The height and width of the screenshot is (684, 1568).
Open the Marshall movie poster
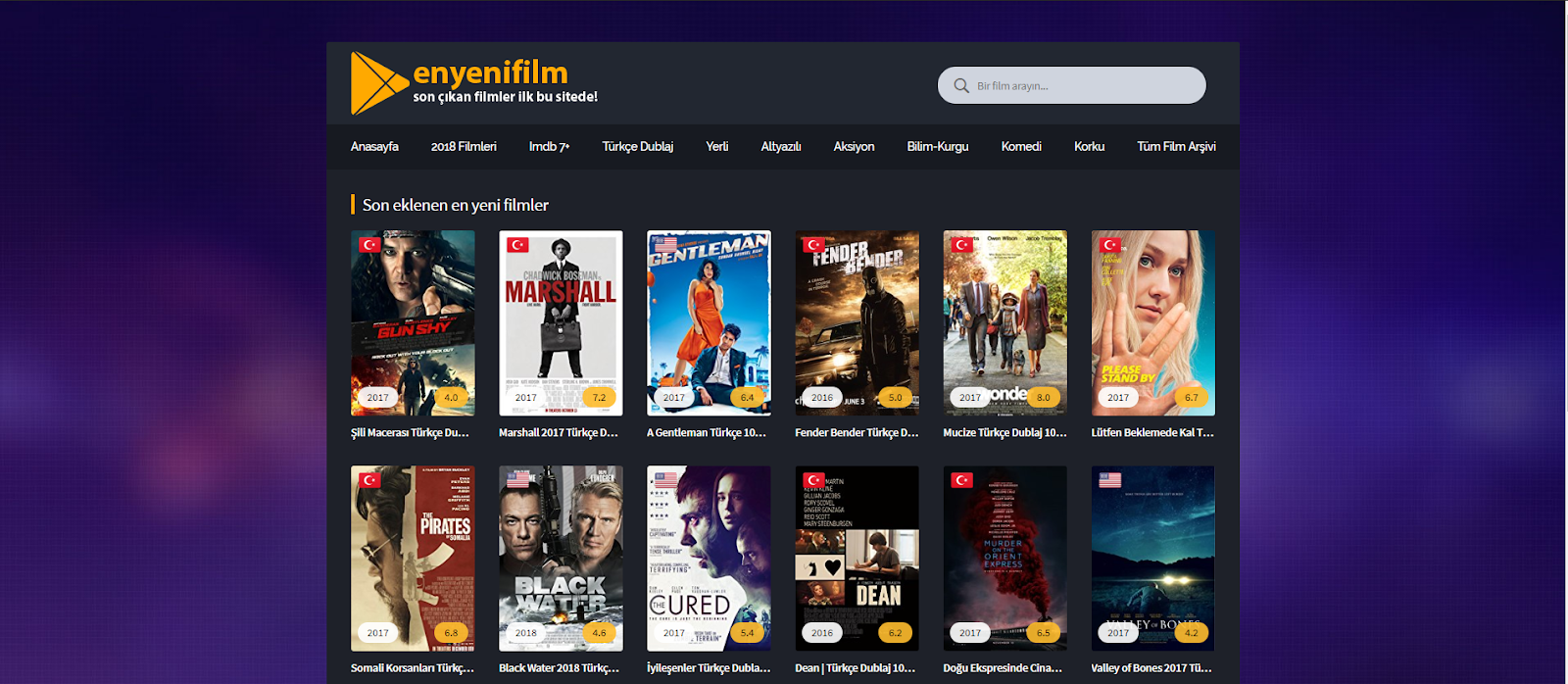click(x=561, y=323)
